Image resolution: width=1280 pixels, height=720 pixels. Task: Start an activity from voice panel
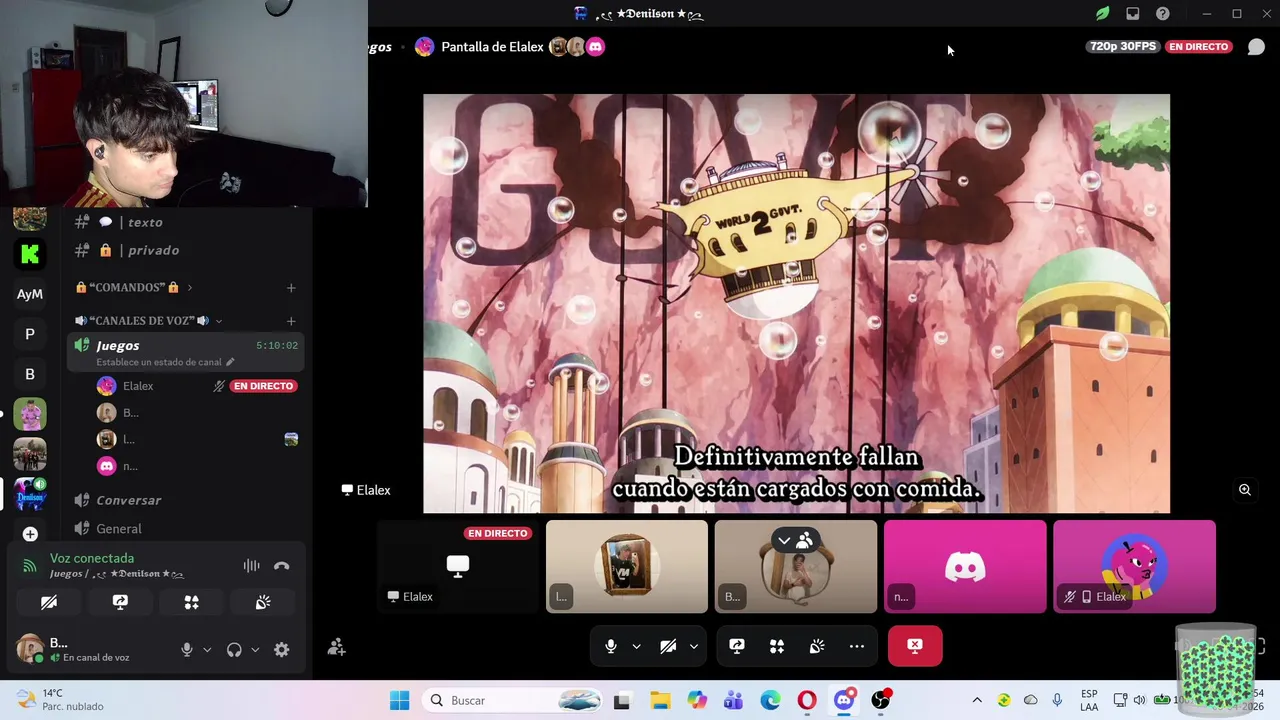(x=191, y=602)
